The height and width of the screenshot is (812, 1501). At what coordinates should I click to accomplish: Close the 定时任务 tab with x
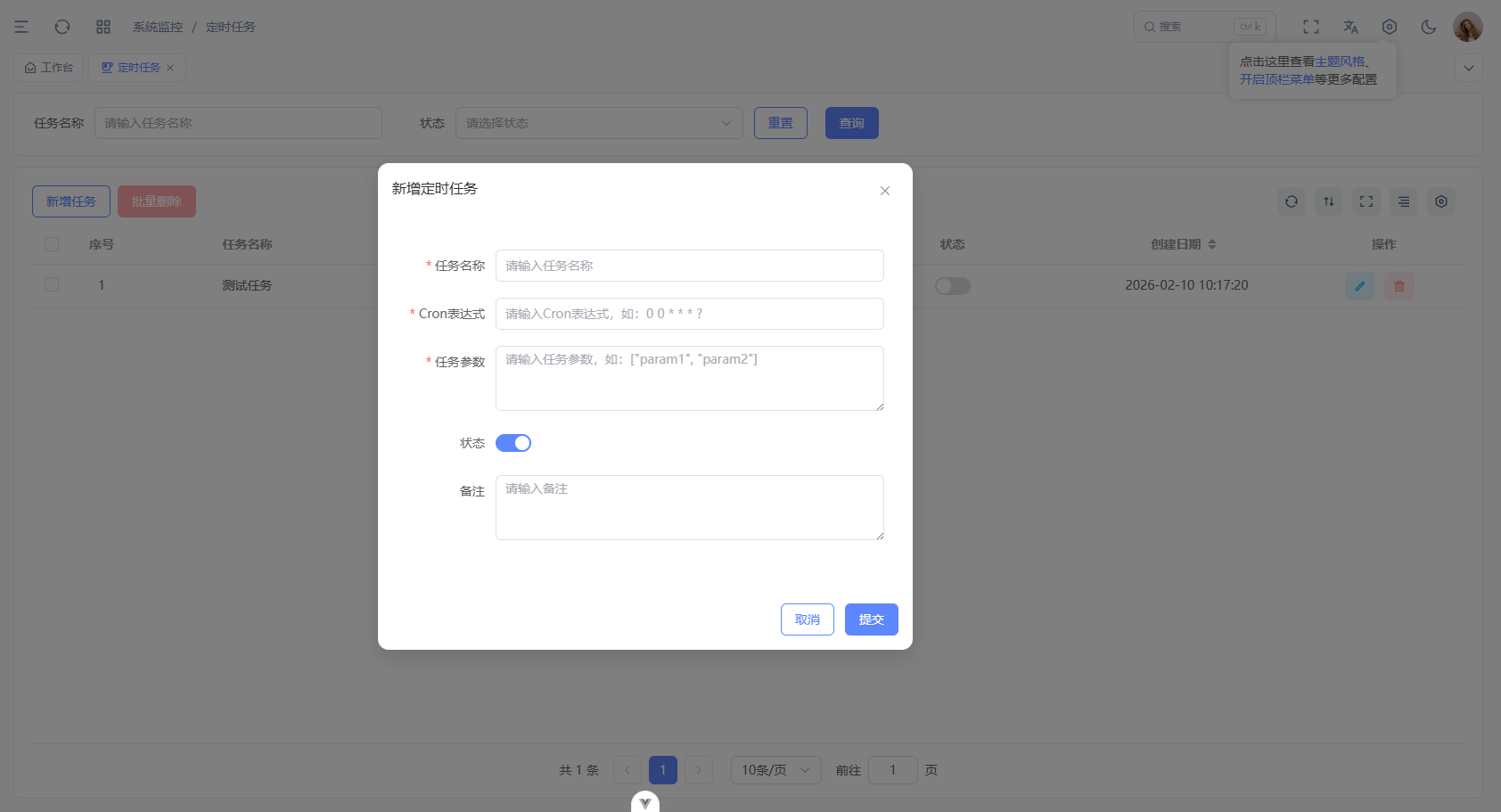(170, 68)
